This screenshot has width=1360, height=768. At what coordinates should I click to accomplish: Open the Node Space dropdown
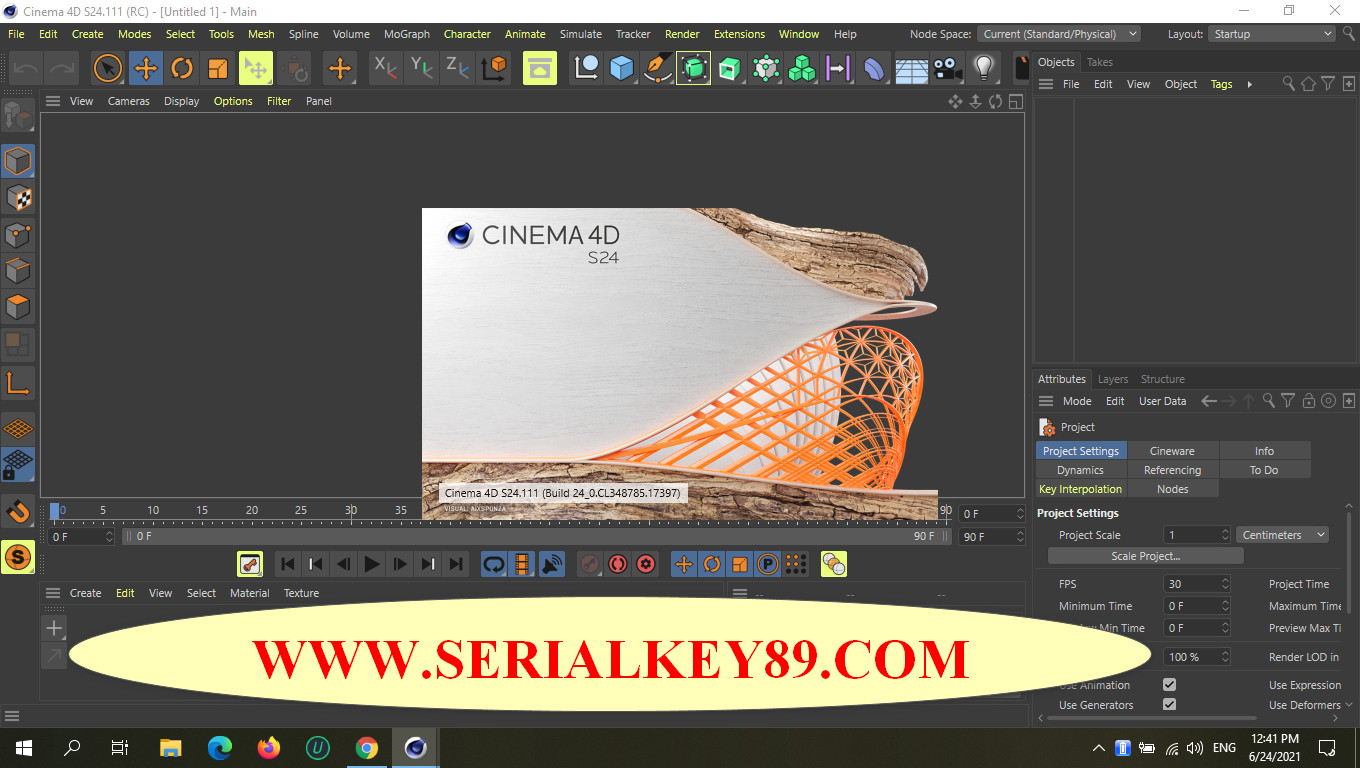[1059, 34]
